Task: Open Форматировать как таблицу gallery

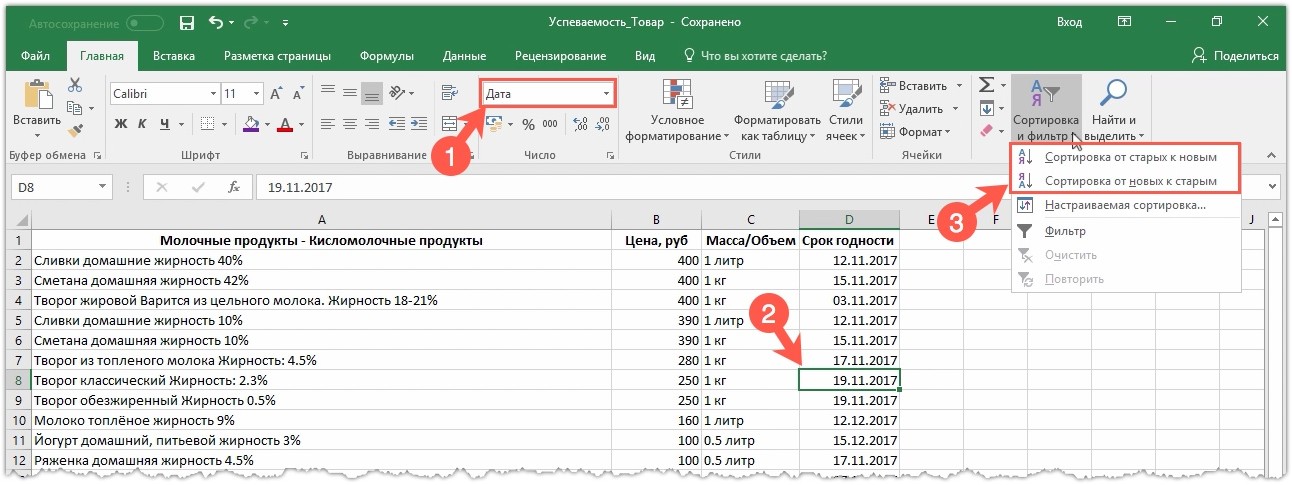Action: pos(776,110)
